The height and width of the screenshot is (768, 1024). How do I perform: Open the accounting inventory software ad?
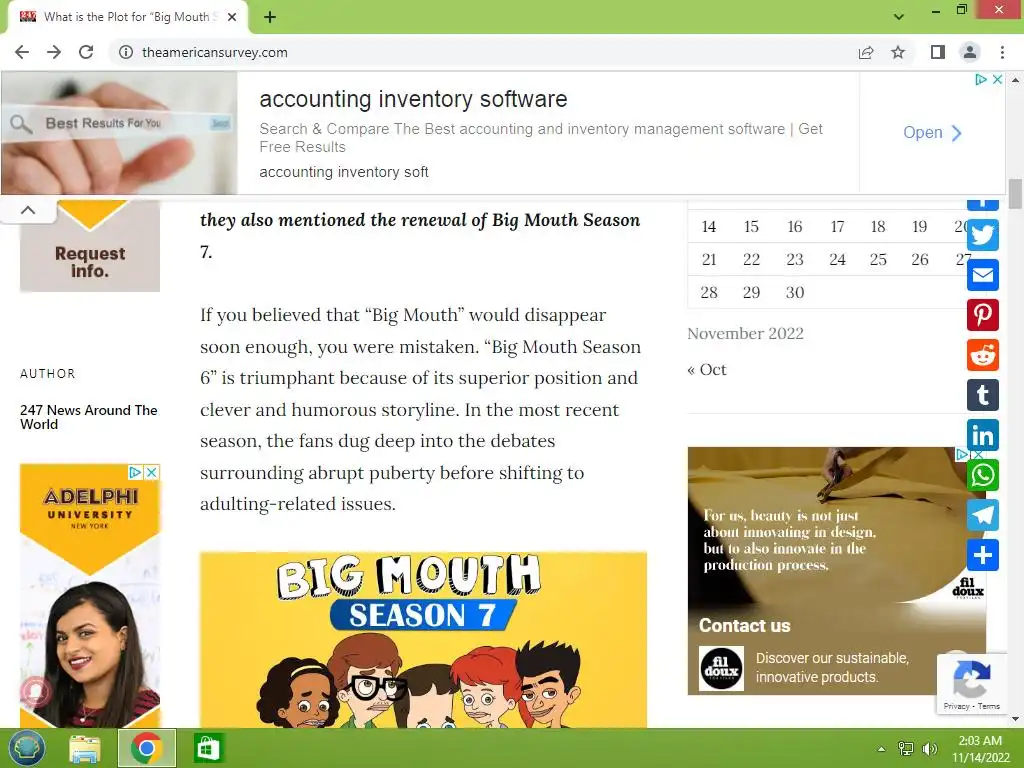[x=932, y=133]
